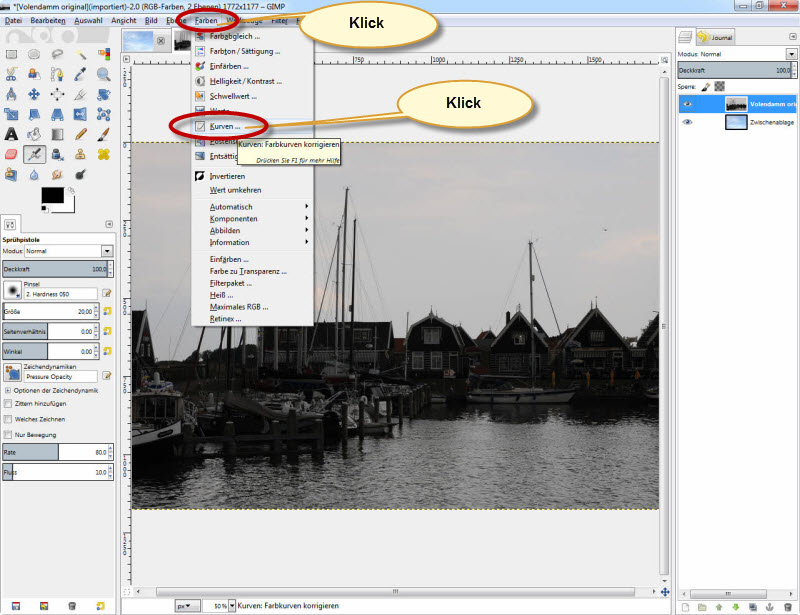
Task: Select the Move tool
Action: pos(34,94)
